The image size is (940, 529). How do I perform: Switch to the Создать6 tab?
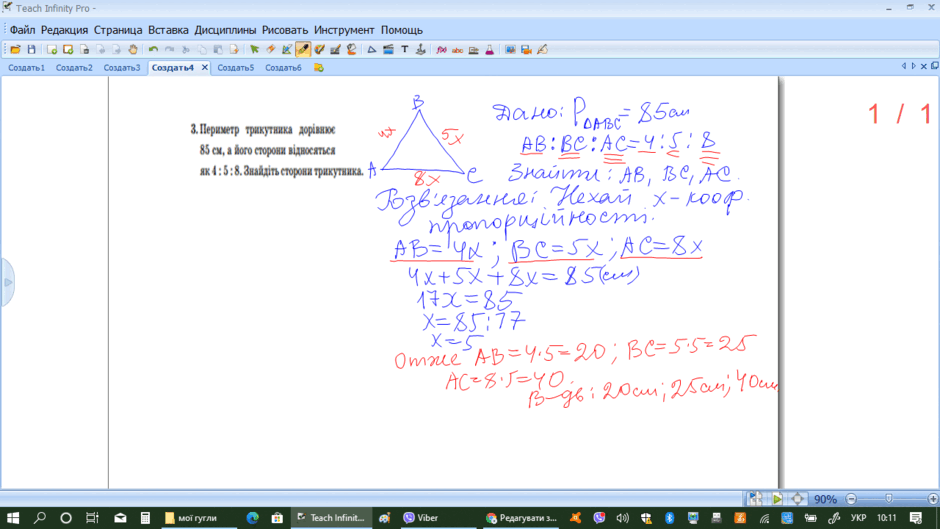284,68
